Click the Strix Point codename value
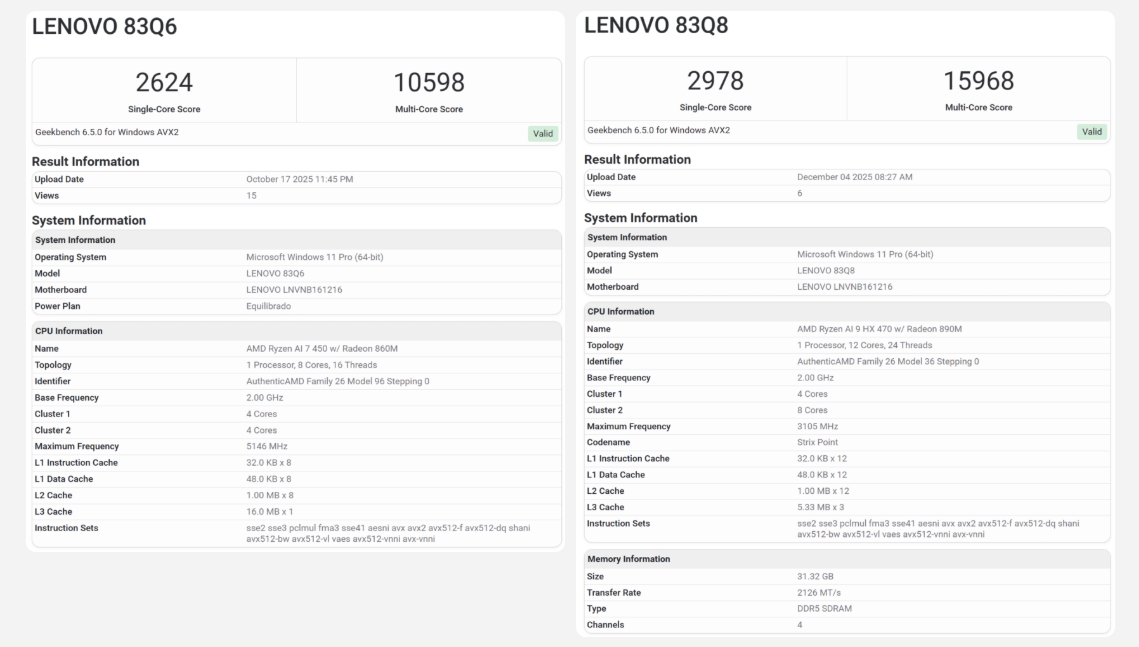This screenshot has height=647, width=1139. [x=818, y=442]
